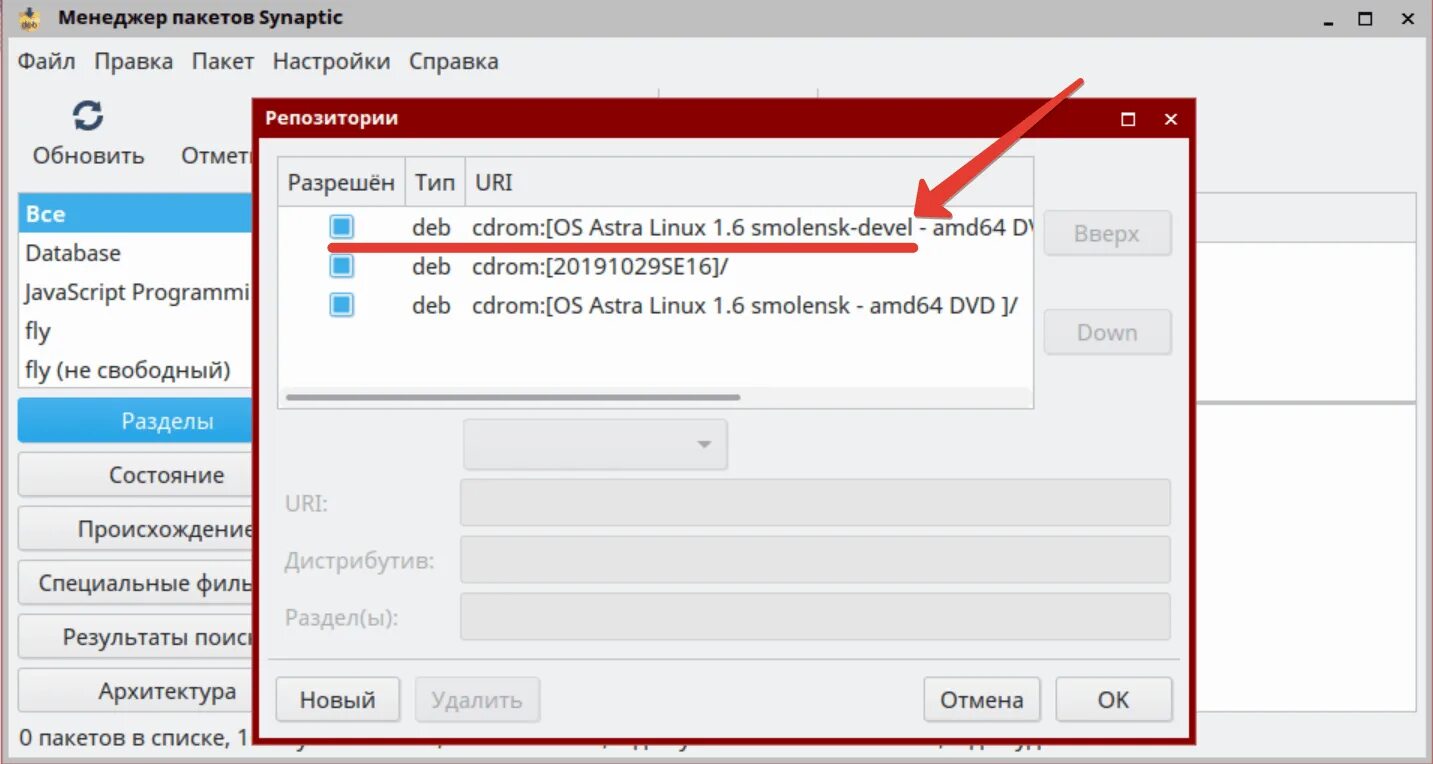Click Новый to add a repository
The height and width of the screenshot is (764, 1433).
click(337, 699)
